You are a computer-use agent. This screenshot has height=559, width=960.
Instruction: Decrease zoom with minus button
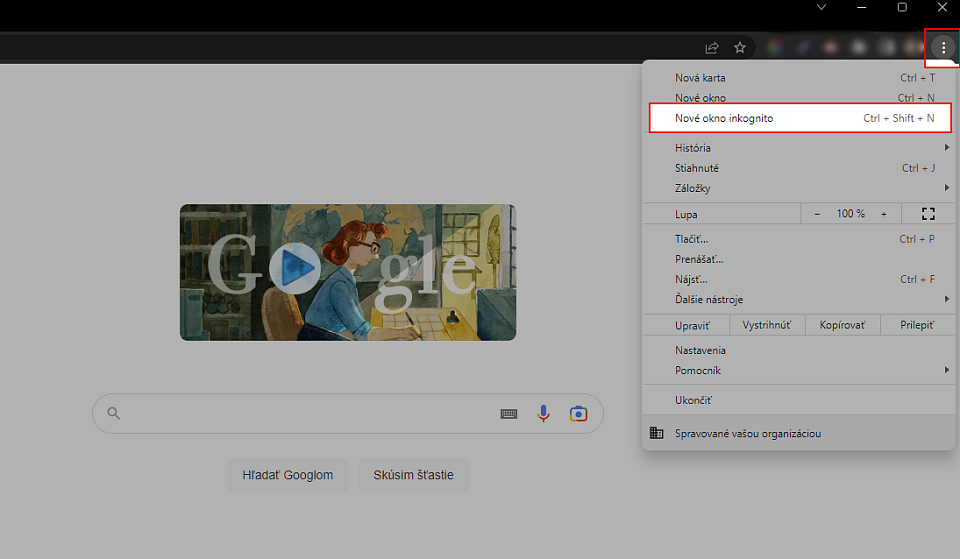(817, 214)
